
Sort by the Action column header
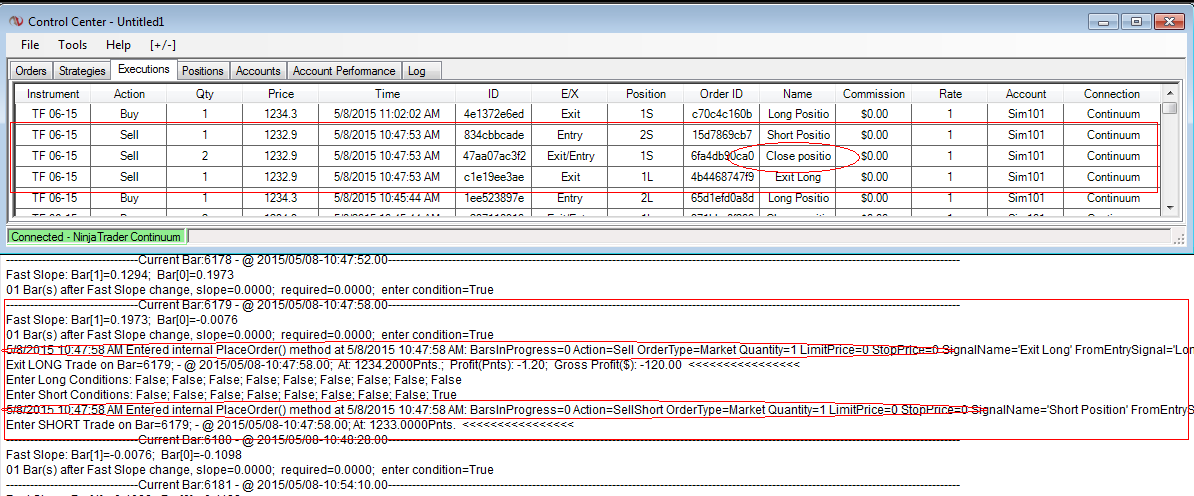click(129, 94)
